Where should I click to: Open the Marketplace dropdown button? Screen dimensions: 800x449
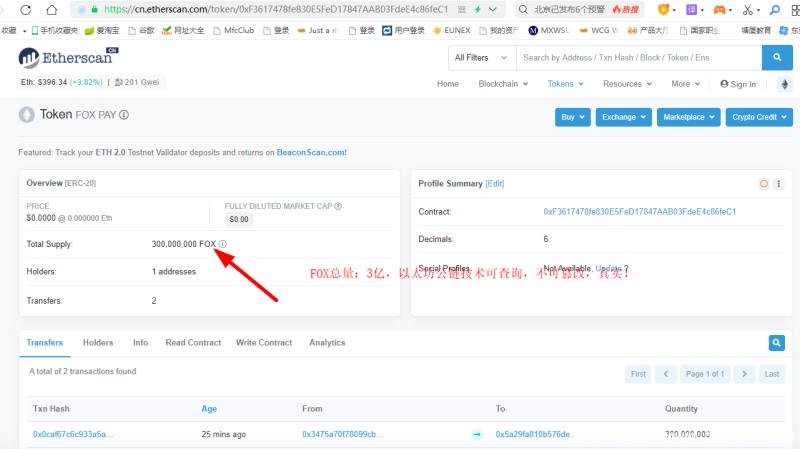point(689,117)
